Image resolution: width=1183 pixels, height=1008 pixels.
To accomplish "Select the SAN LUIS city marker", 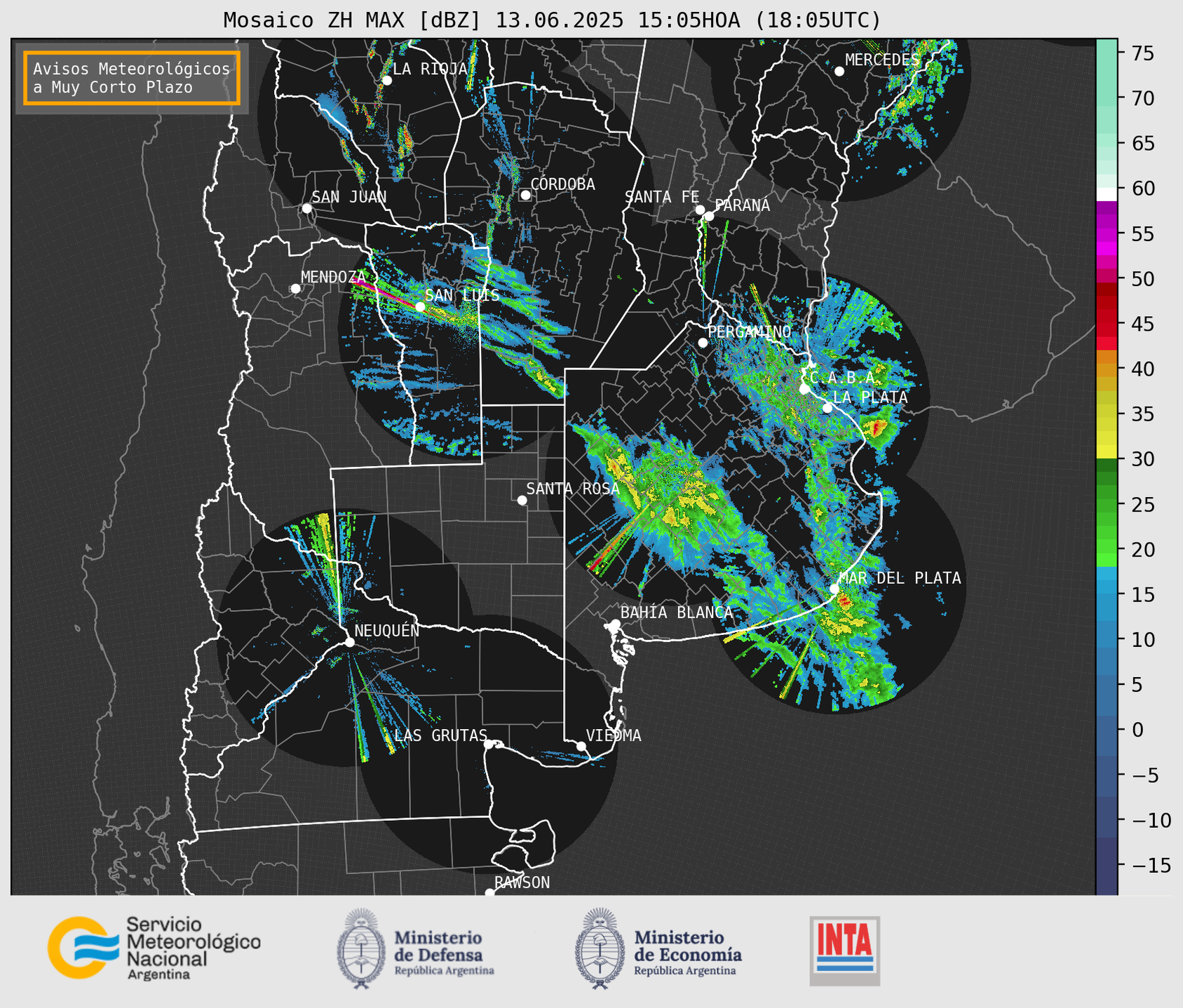I will [420, 306].
